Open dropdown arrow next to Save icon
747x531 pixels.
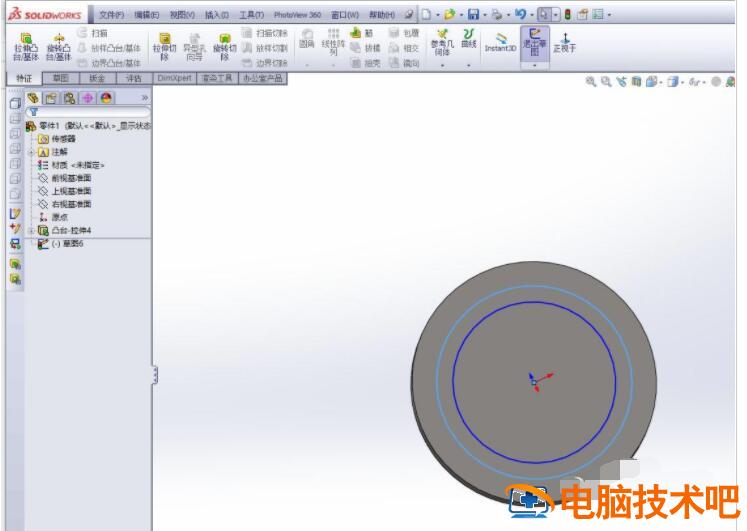(x=485, y=15)
